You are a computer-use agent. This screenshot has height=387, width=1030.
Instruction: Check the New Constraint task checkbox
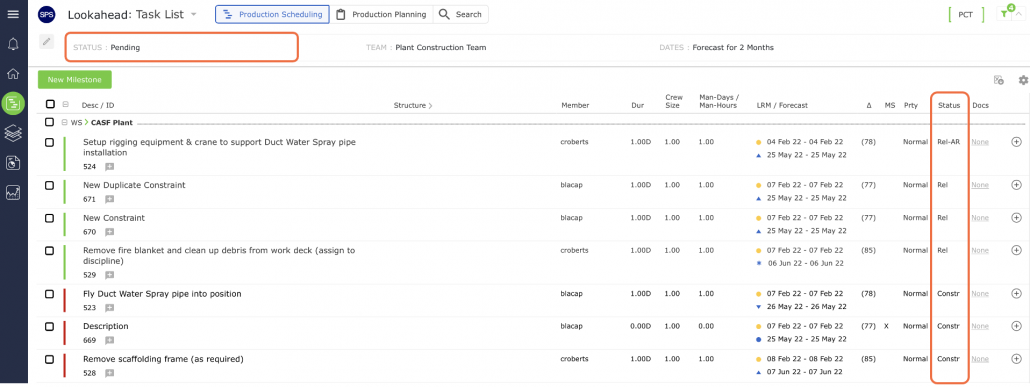coord(50,218)
